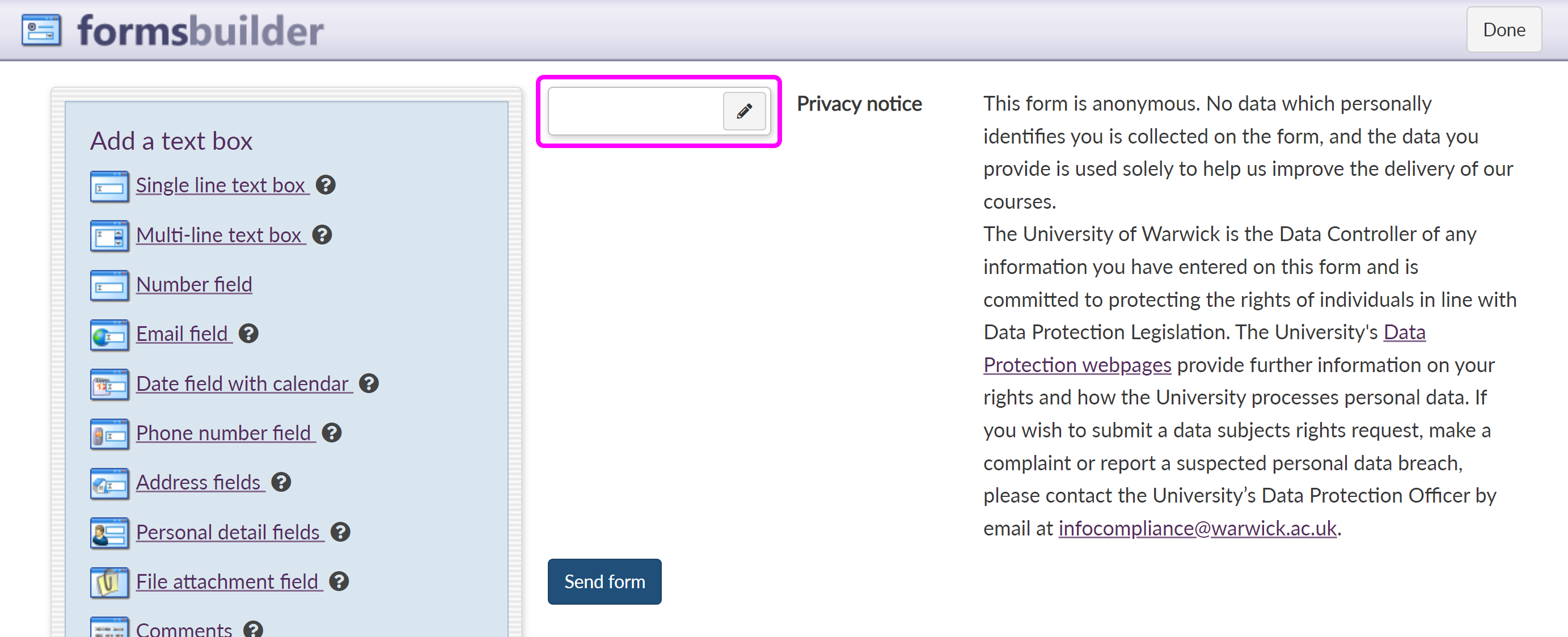The image size is (1568, 637).
Task: Click the Multi-line text box icon
Action: coord(109,235)
